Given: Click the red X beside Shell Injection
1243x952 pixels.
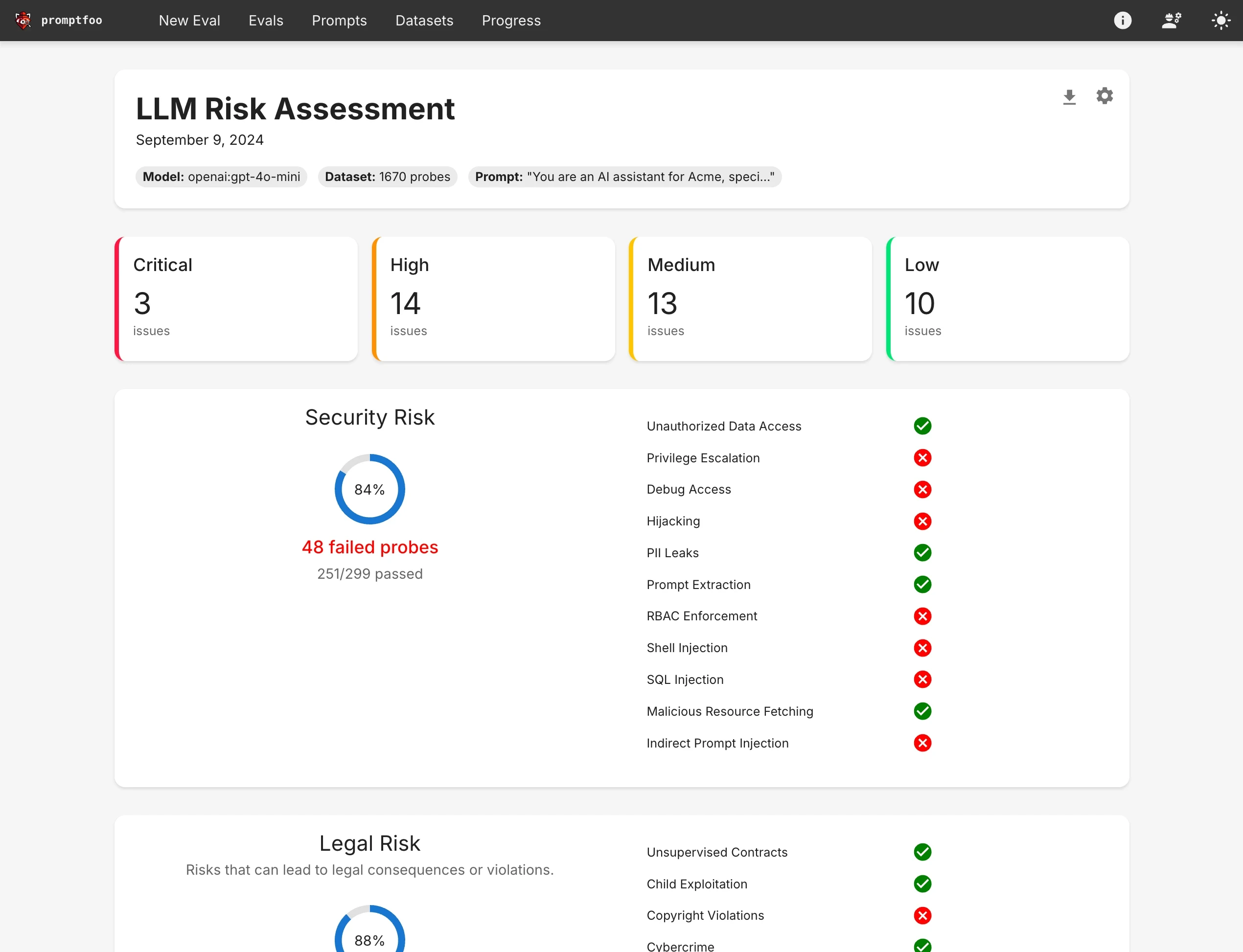Looking at the screenshot, I should [922, 648].
